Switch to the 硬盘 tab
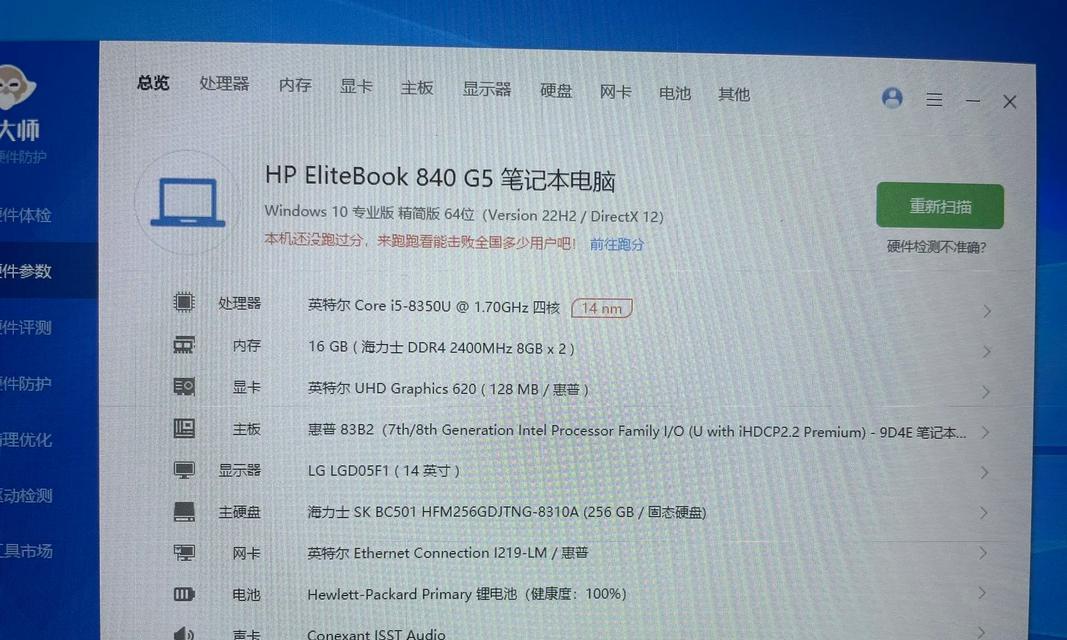The width and height of the screenshot is (1067, 640). click(555, 90)
